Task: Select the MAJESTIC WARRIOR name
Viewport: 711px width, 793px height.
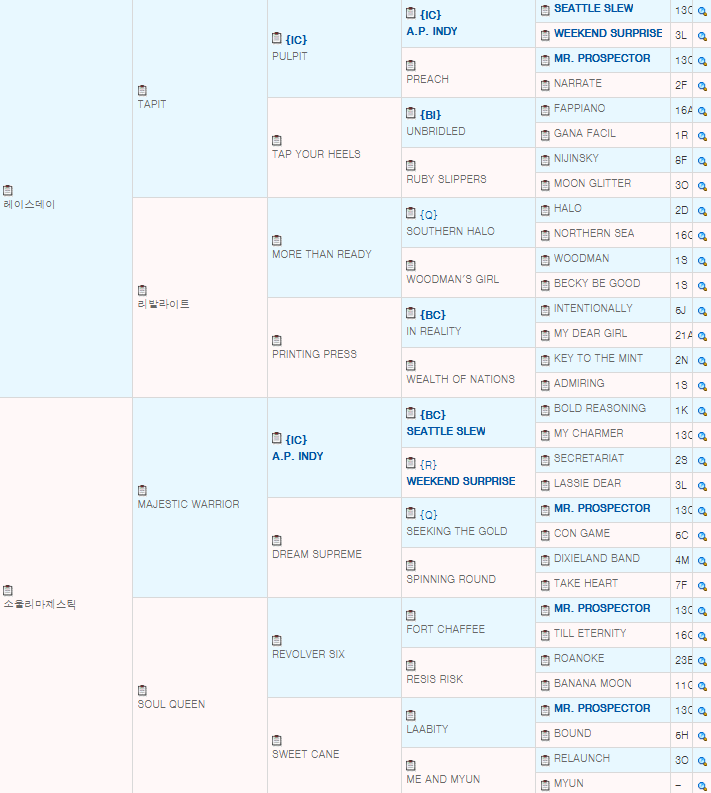Action: (x=188, y=504)
